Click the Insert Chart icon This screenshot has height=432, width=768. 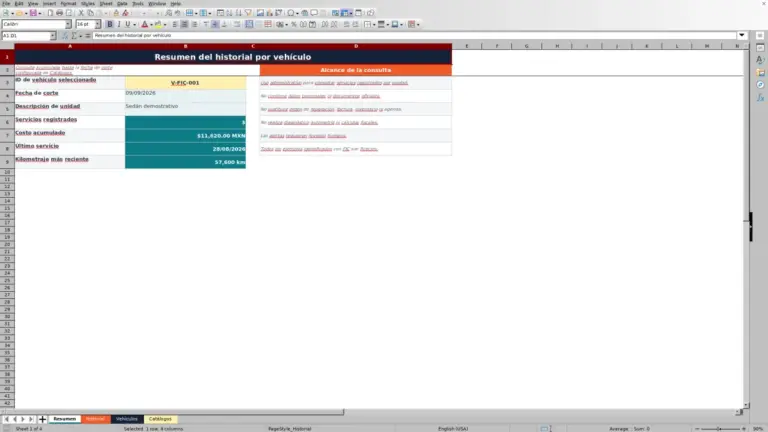[x=269, y=13]
